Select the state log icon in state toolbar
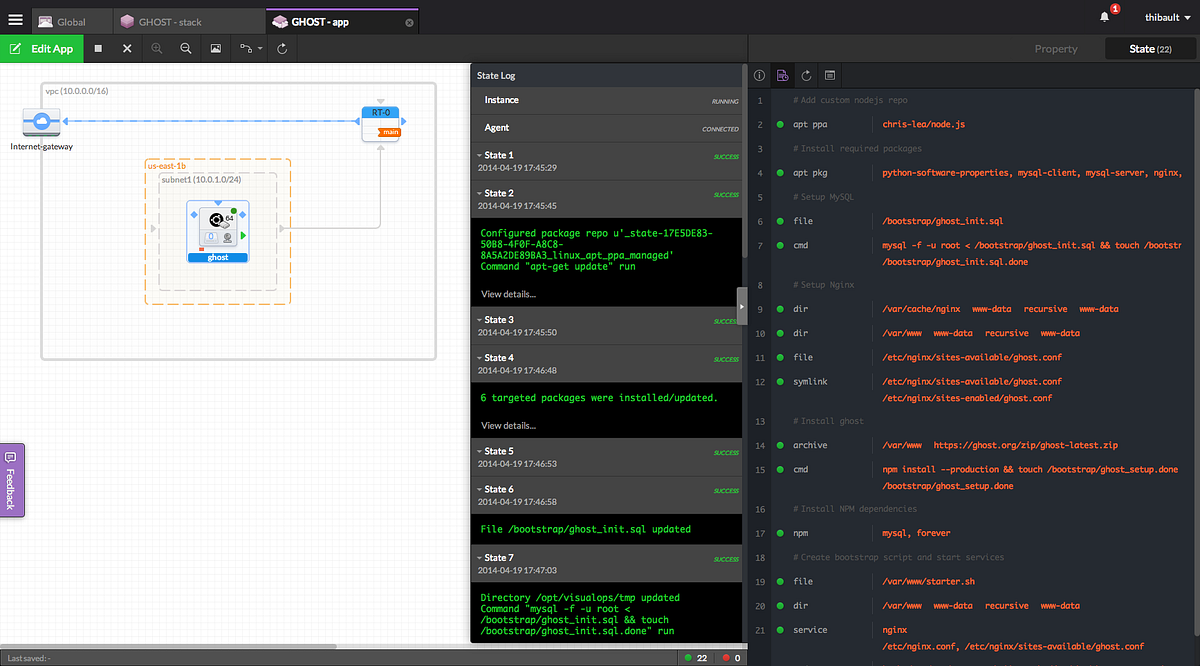1200x666 pixels. [783, 75]
